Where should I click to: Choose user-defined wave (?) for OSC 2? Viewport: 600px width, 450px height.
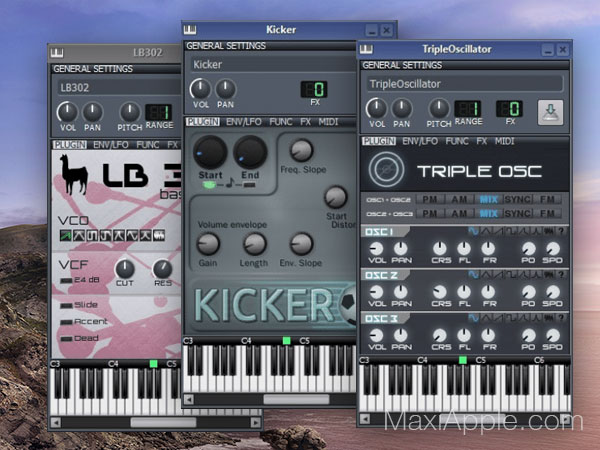tap(561, 274)
